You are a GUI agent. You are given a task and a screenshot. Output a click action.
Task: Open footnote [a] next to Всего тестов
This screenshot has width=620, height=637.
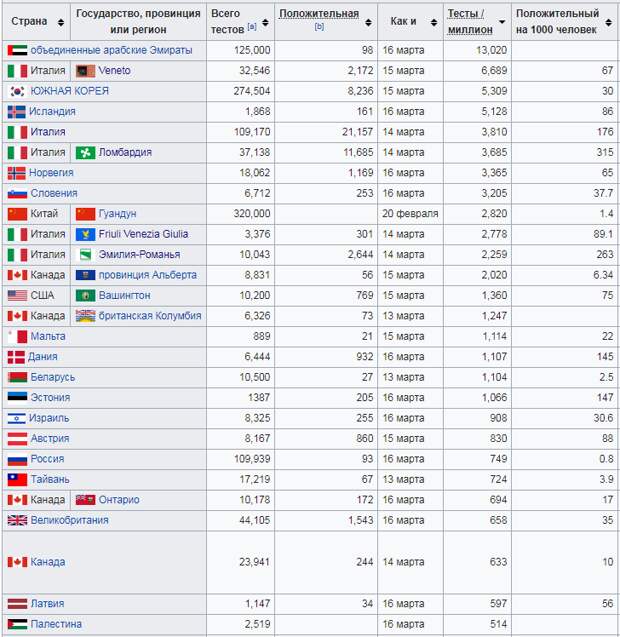tap(252, 27)
